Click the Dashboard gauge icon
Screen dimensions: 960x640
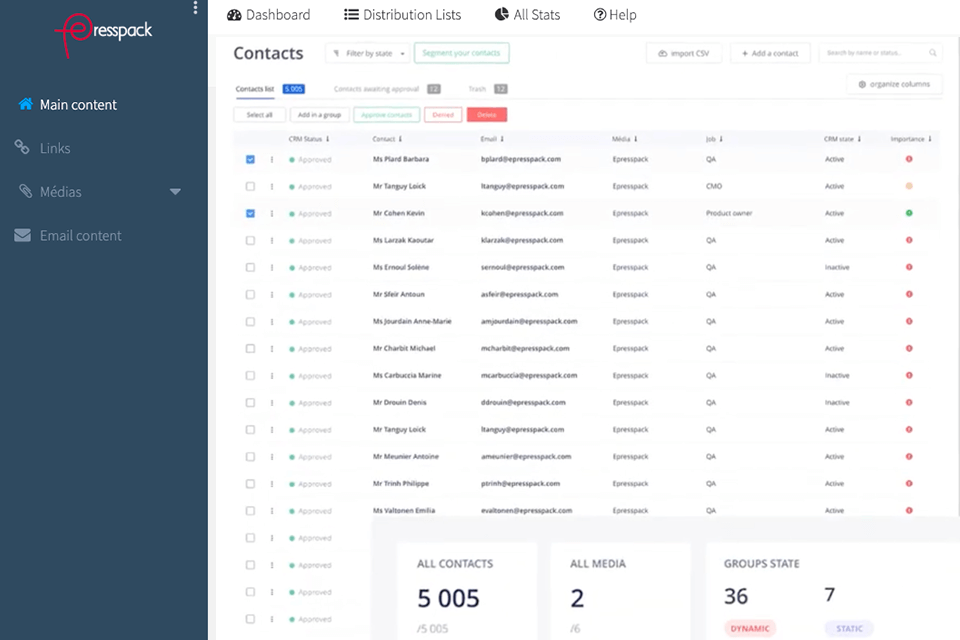[234, 15]
